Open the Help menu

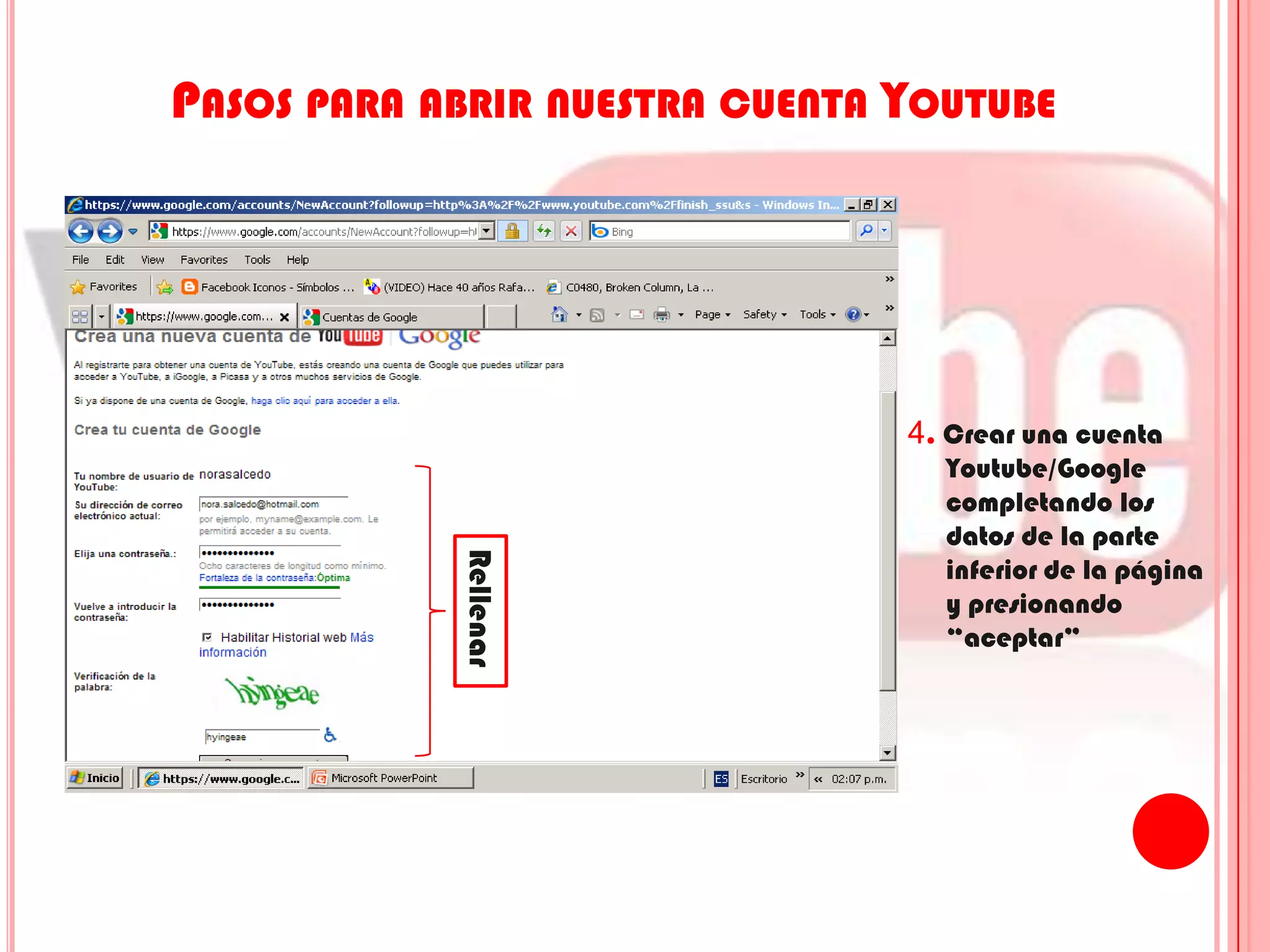tap(298, 260)
